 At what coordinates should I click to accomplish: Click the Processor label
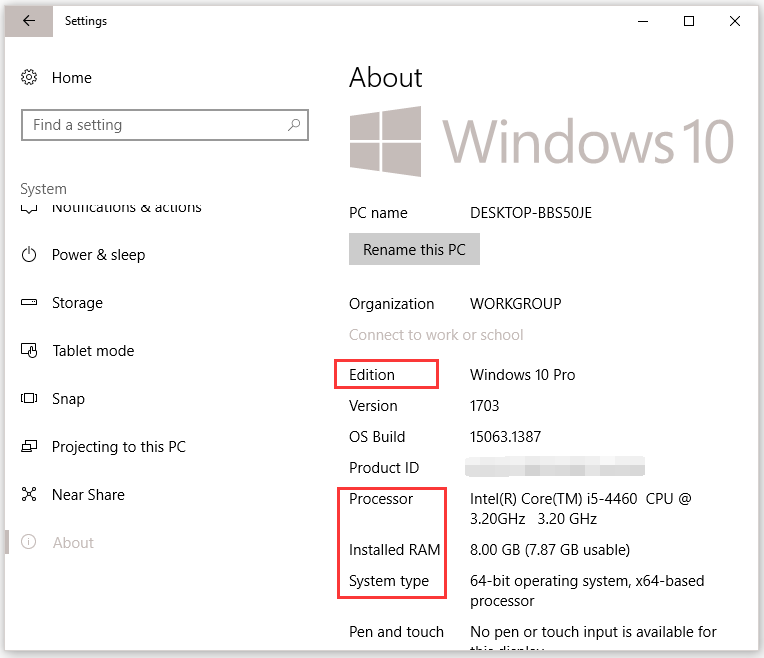(x=381, y=499)
